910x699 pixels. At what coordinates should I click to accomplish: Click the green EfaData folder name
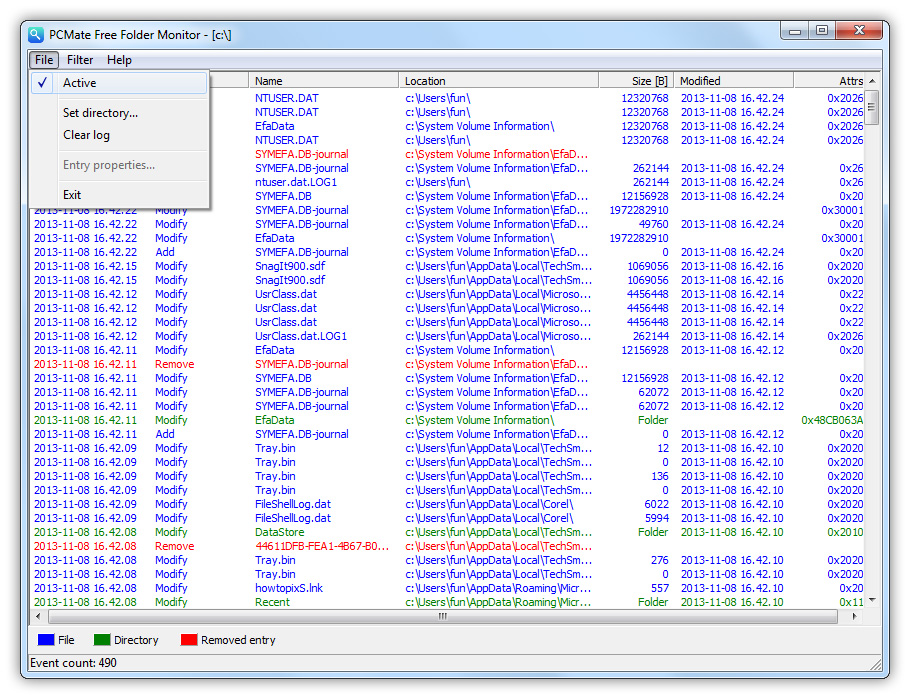275,420
